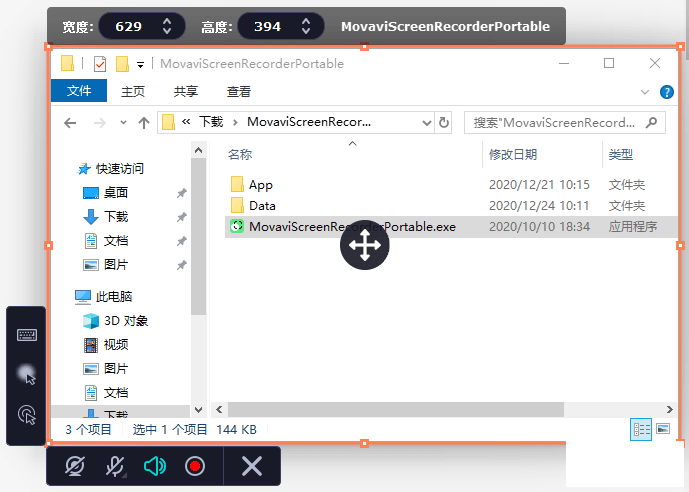Select 快速访问 in navigation pane
Image resolution: width=689 pixels, height=492 pixels.
pos(120,169)
